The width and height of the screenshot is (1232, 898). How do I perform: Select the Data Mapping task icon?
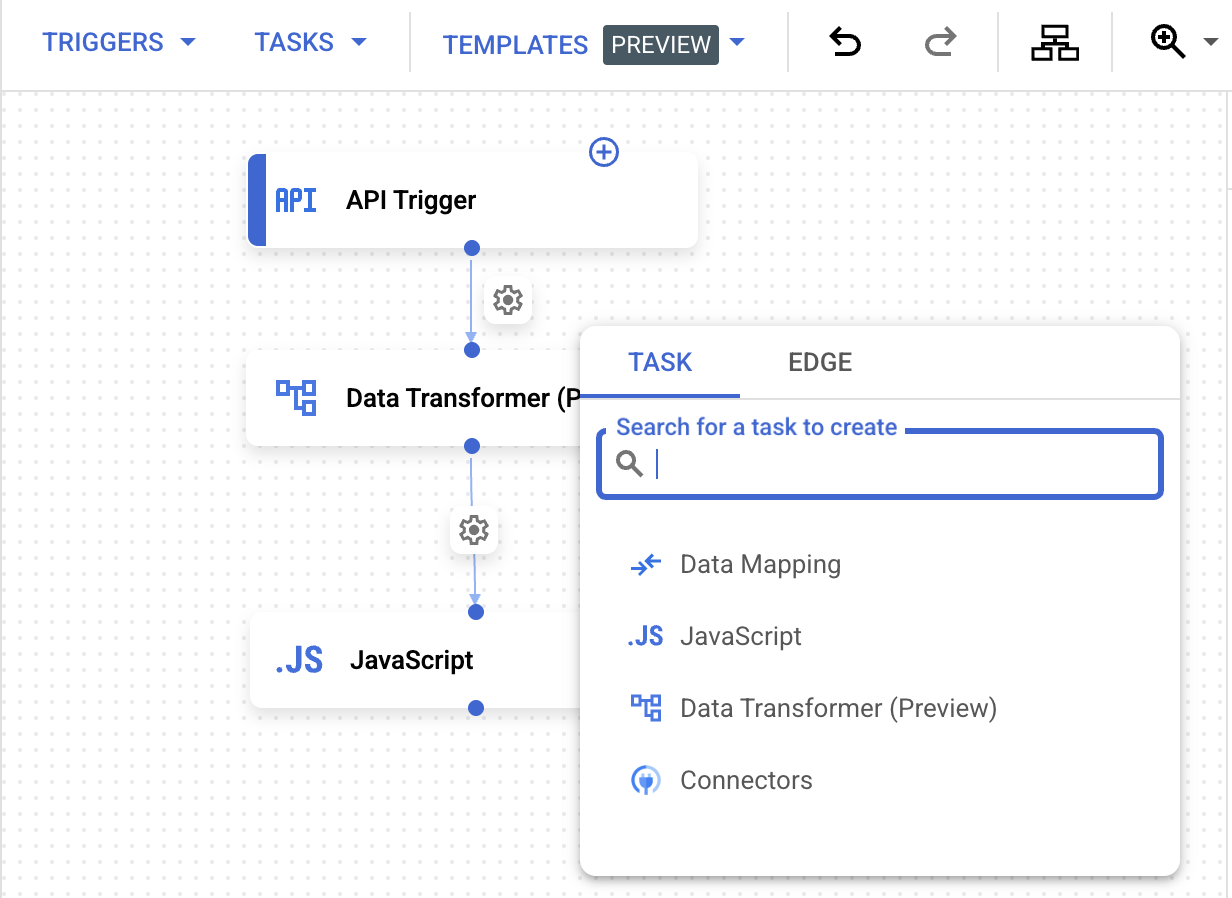(x=646, y=564)
